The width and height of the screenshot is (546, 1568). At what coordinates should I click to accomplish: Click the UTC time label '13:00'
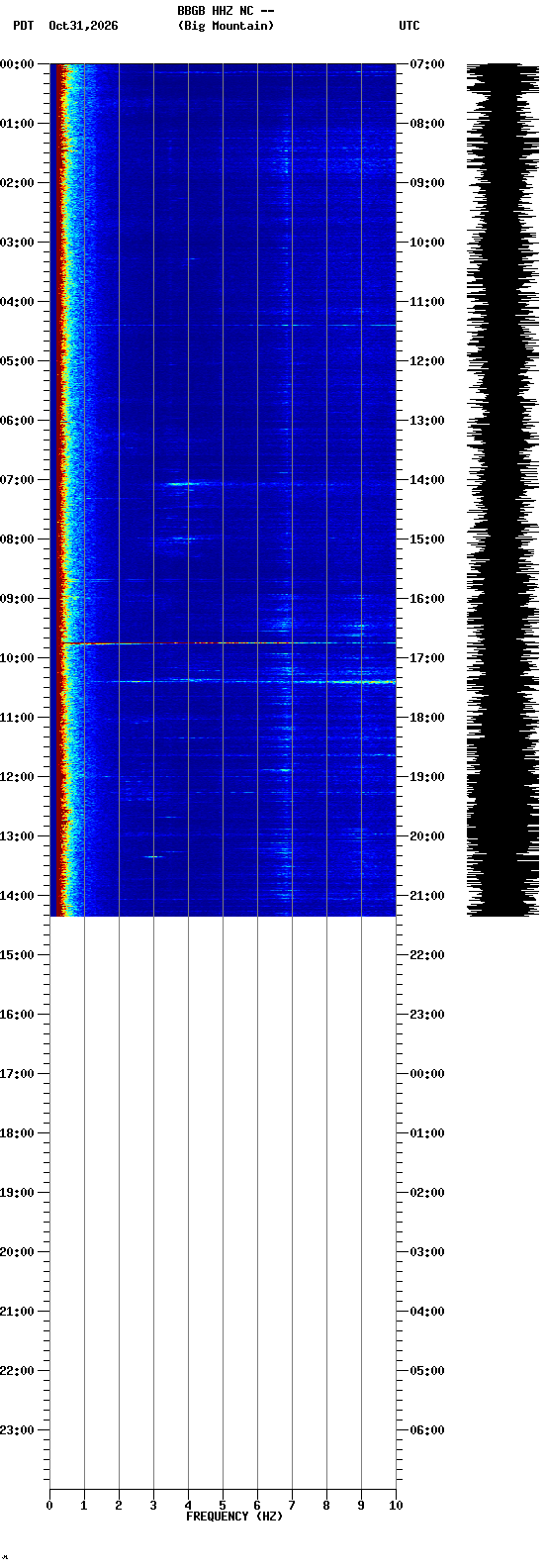427,421
